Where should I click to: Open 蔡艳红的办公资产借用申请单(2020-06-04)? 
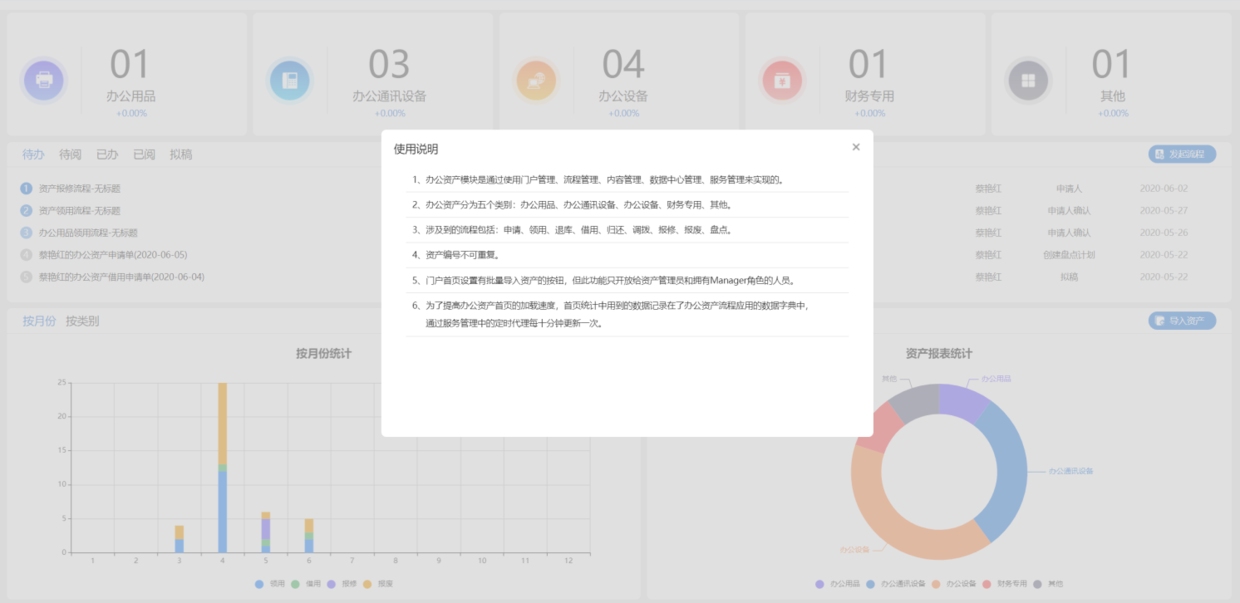(x=122, y=276)
